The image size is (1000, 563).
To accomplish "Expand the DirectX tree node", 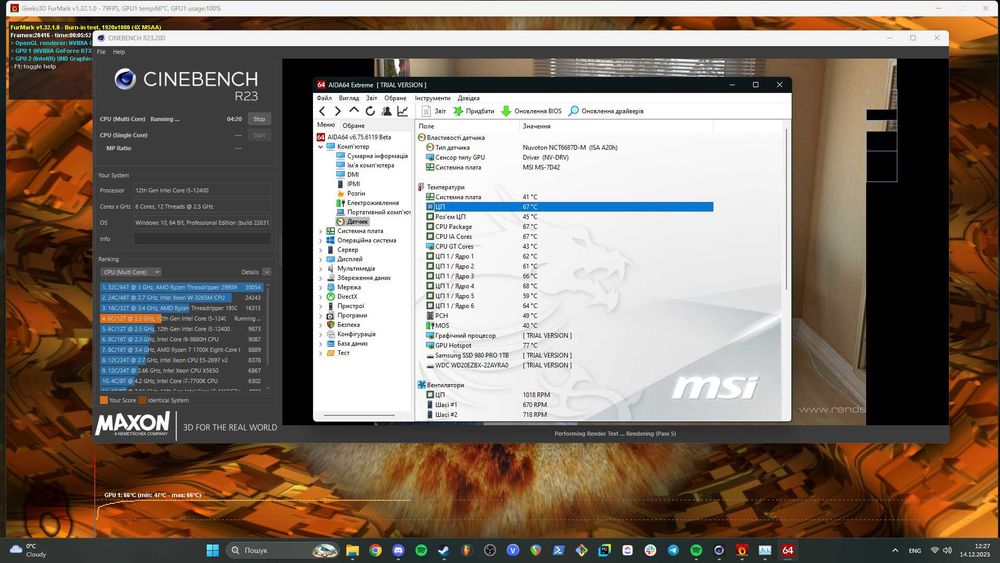I will [321, 296].
